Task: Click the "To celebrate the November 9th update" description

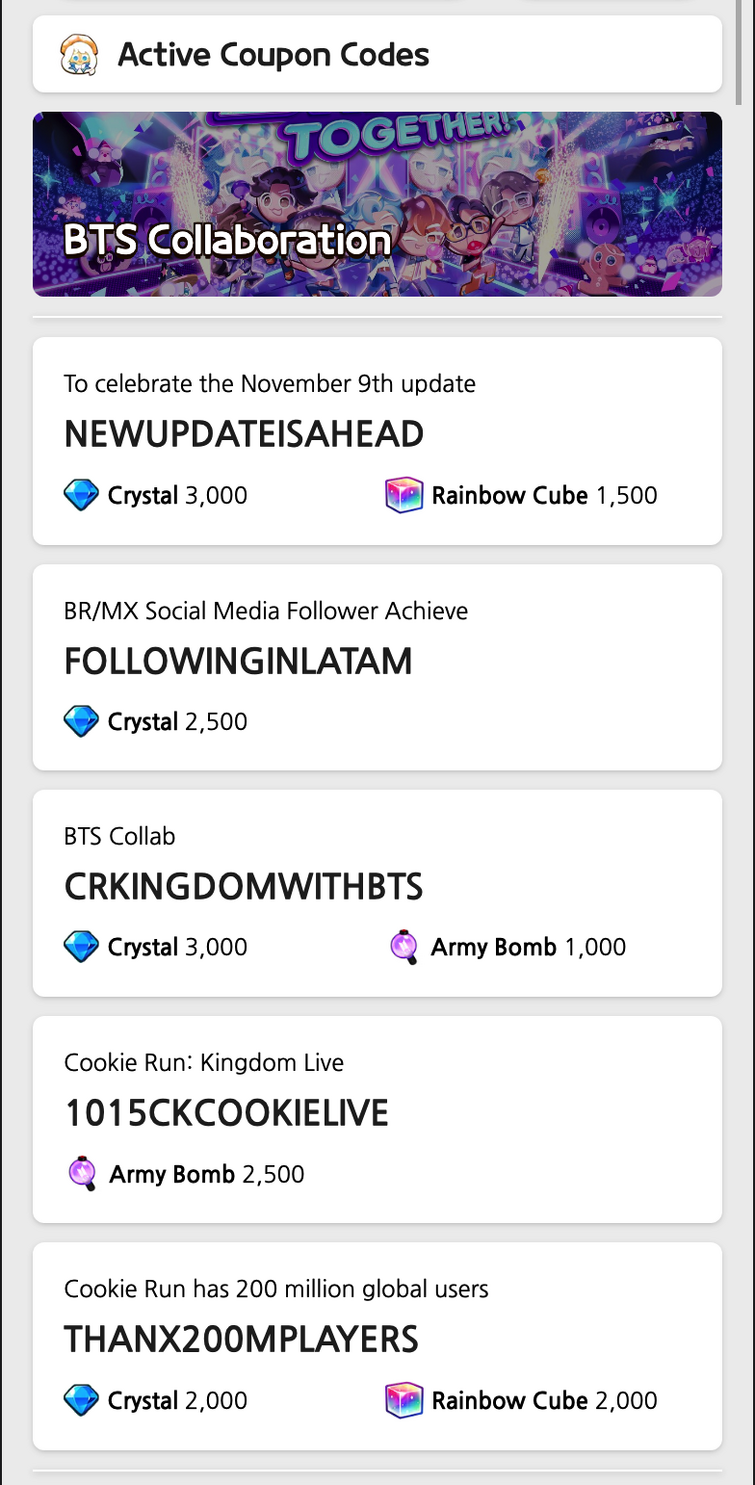Action: tap(270, 384)
